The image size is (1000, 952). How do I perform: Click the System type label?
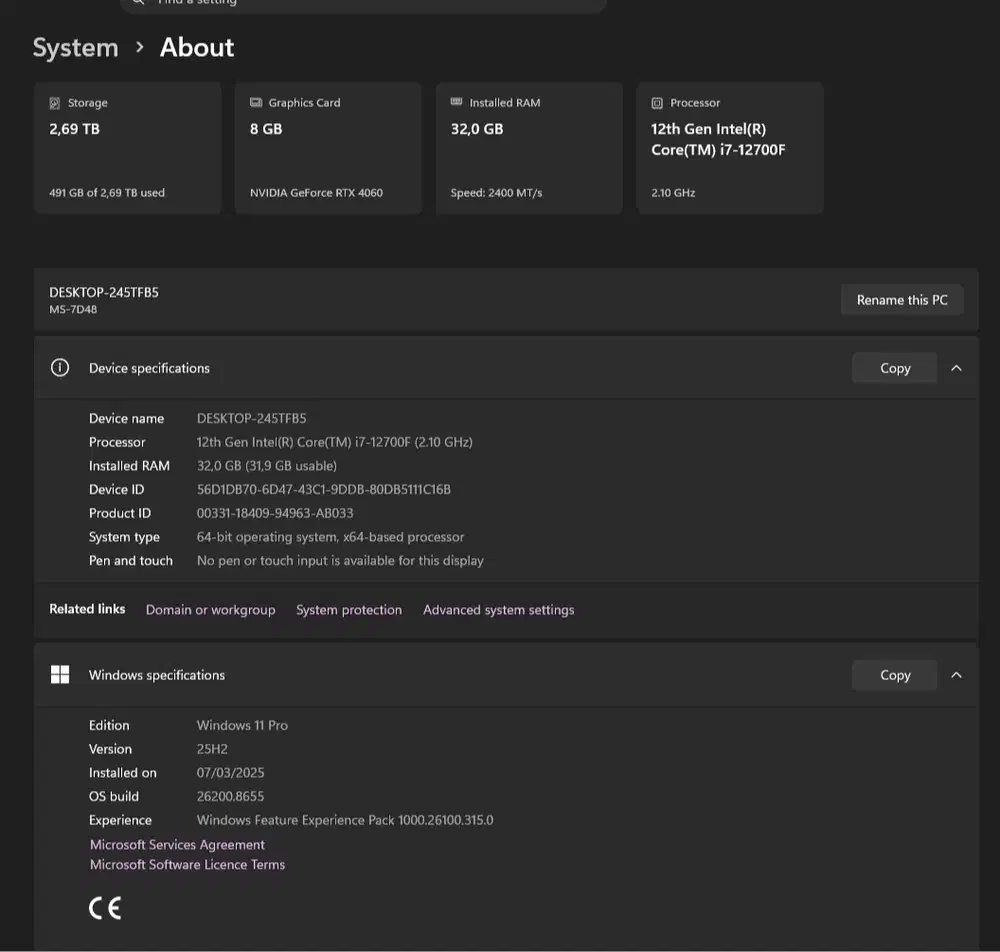point(124,537)
